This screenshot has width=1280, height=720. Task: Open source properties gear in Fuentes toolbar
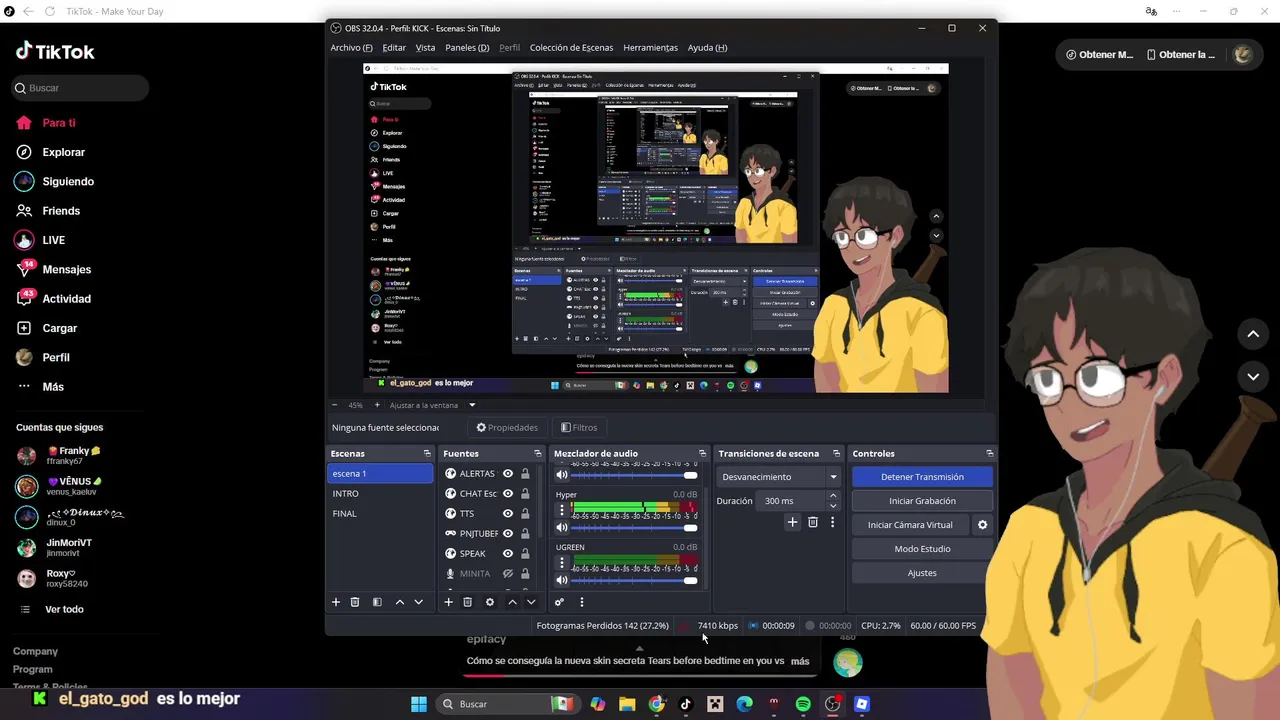tap(490, 602)
